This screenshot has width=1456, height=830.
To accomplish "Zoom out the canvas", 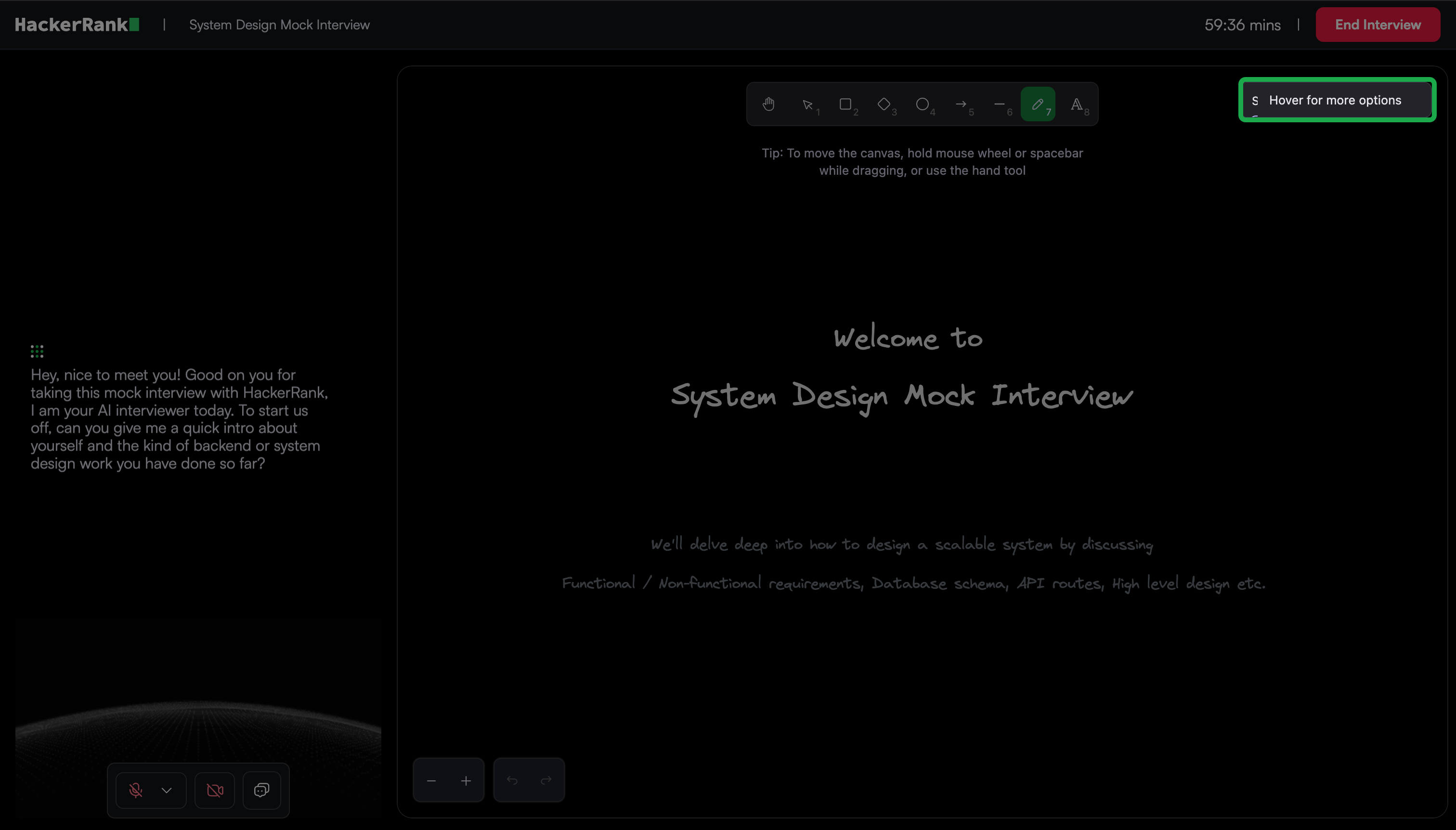I will click(431, 780).
